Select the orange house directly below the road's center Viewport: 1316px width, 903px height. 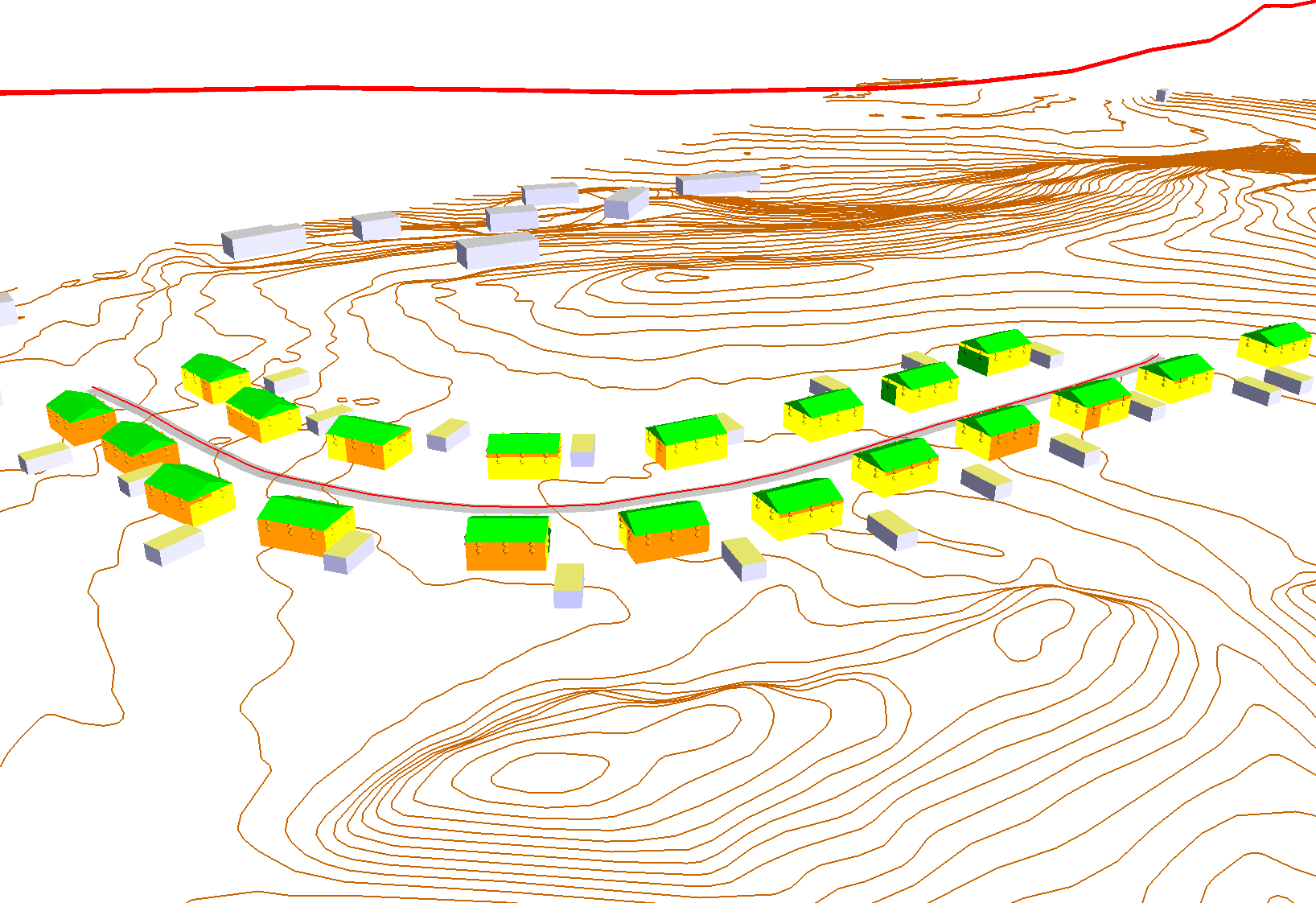[x=507, y=543]
